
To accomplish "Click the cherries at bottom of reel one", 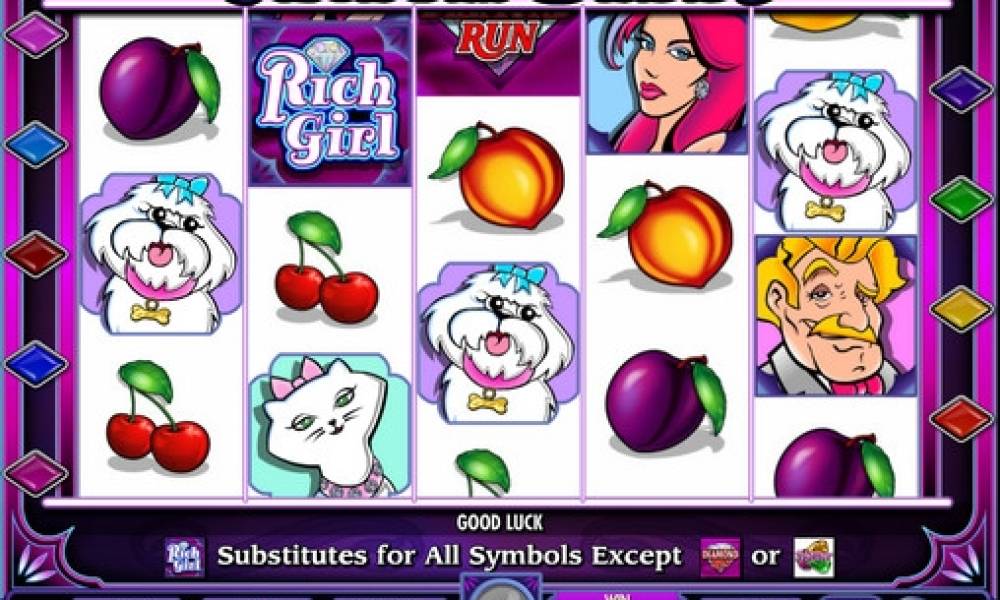I will point(158,417).
